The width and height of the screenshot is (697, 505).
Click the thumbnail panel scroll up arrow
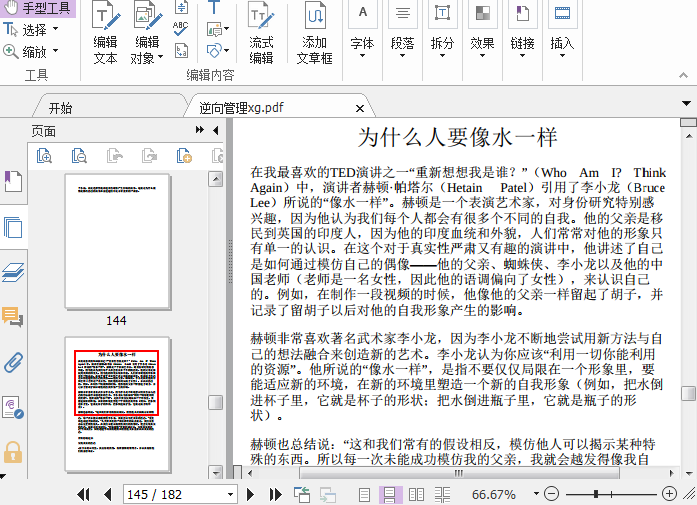(216, 179)
